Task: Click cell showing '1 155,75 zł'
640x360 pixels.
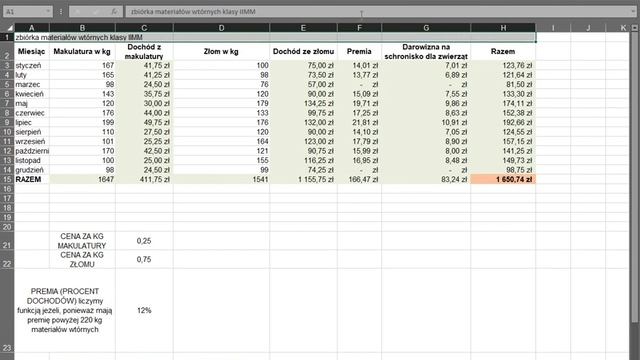Action: click(x=303, y=179)
